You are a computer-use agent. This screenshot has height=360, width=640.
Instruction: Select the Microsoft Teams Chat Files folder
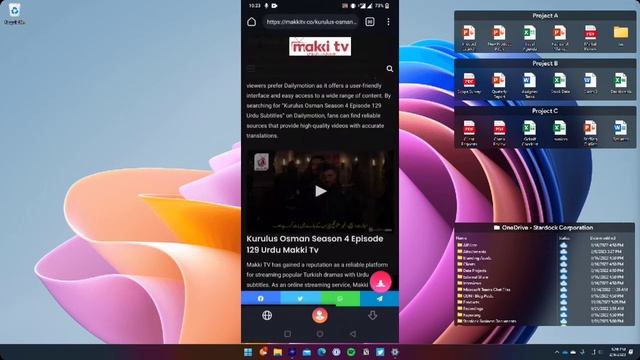[x=484, y=289]
